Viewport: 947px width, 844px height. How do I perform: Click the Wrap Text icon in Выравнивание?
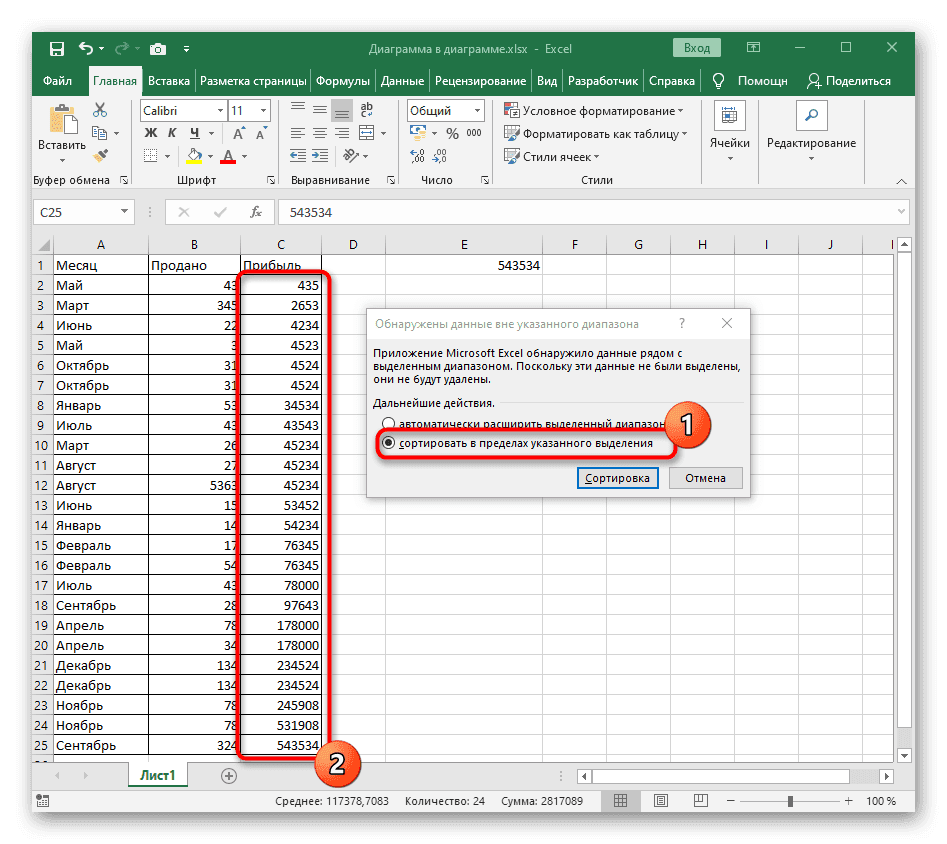365,110
